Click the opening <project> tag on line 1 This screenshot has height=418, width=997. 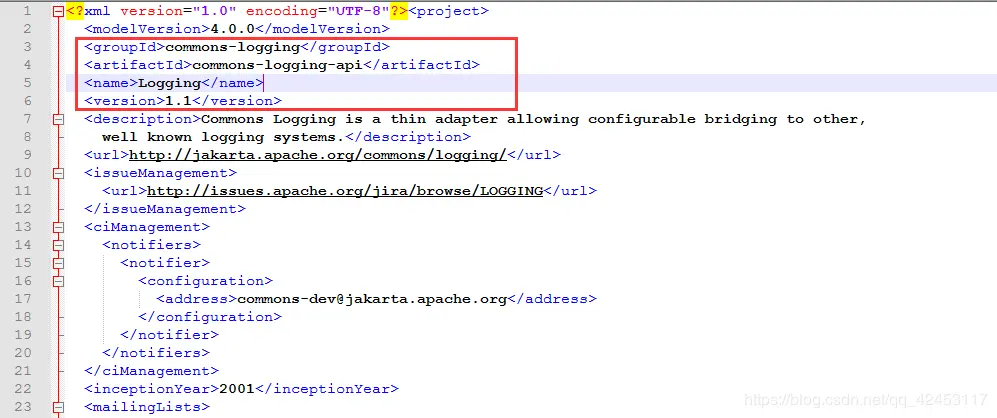[x=448, y=11]
